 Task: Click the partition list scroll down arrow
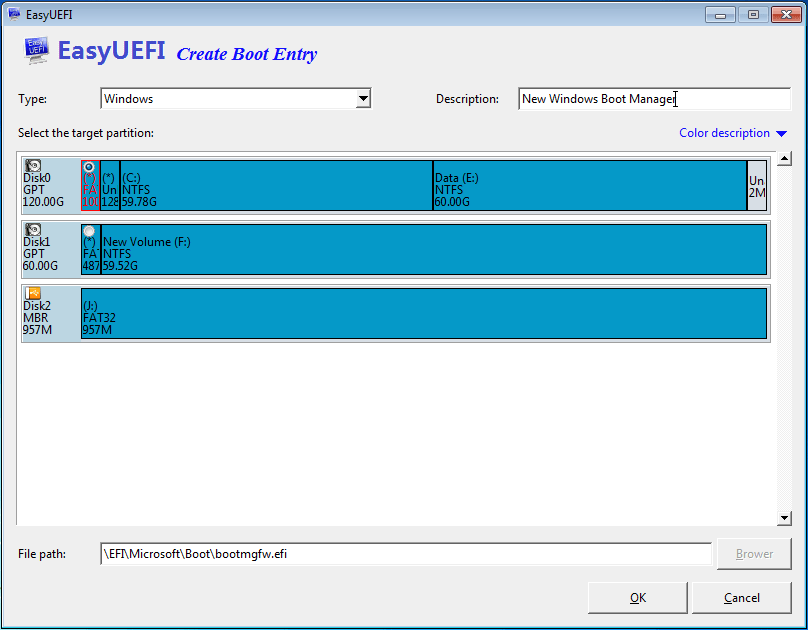tap(784, 518)
